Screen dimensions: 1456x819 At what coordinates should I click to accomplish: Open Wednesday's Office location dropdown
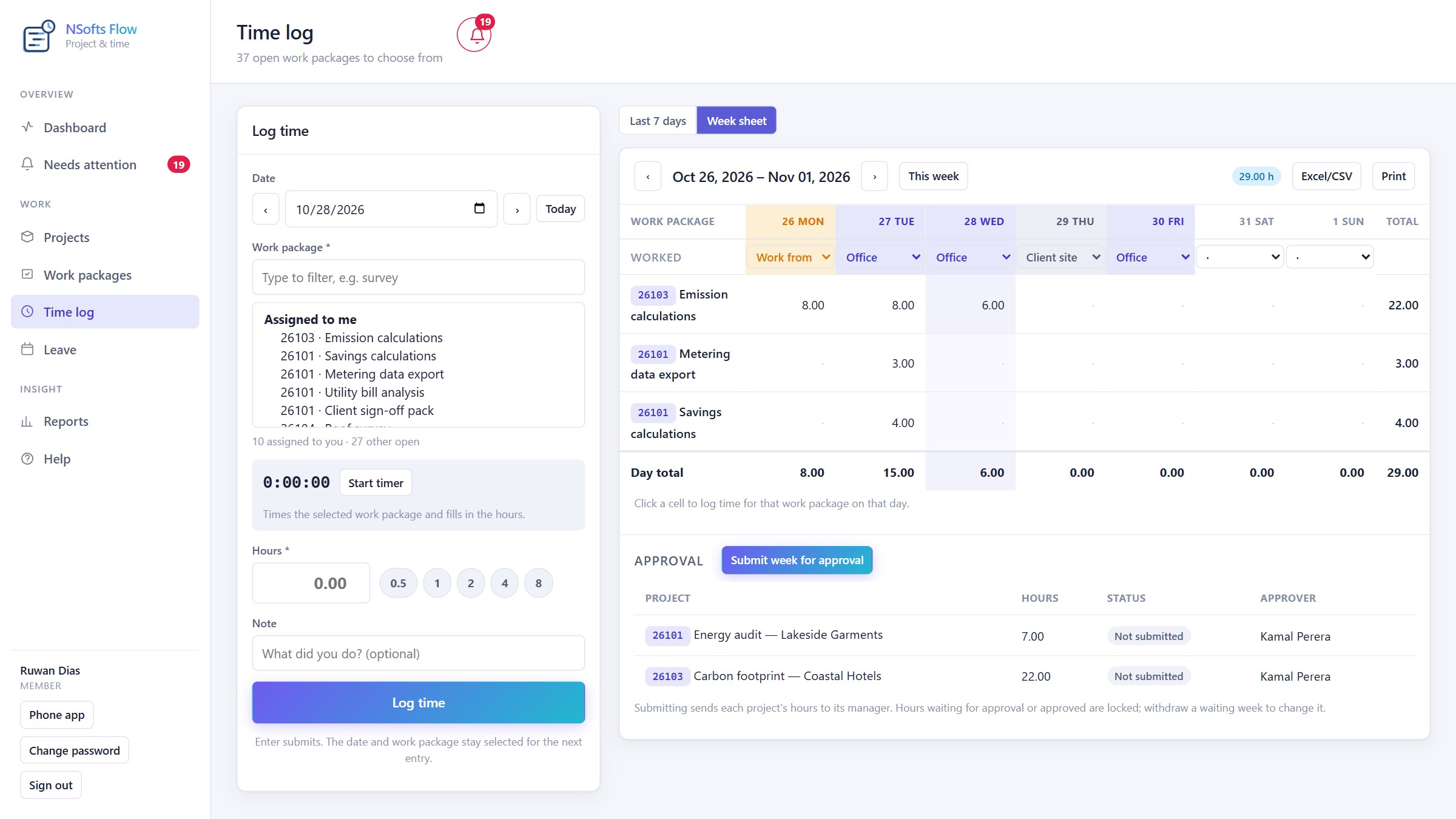(x=971, y=257)
